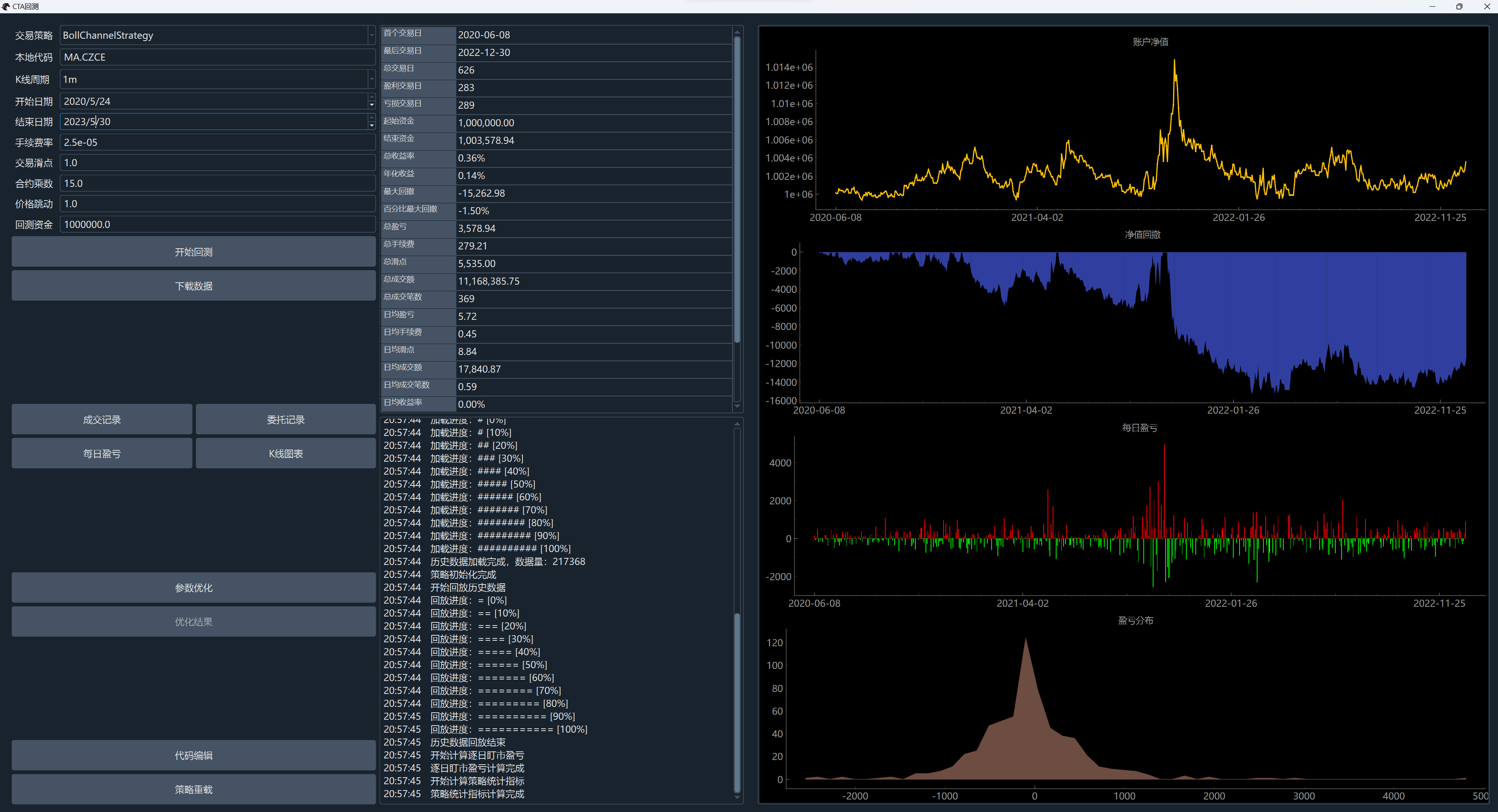1498x812 pixels.
Task: Open 代码编辑 strategy code editor
Action: [x=194, y=756]
